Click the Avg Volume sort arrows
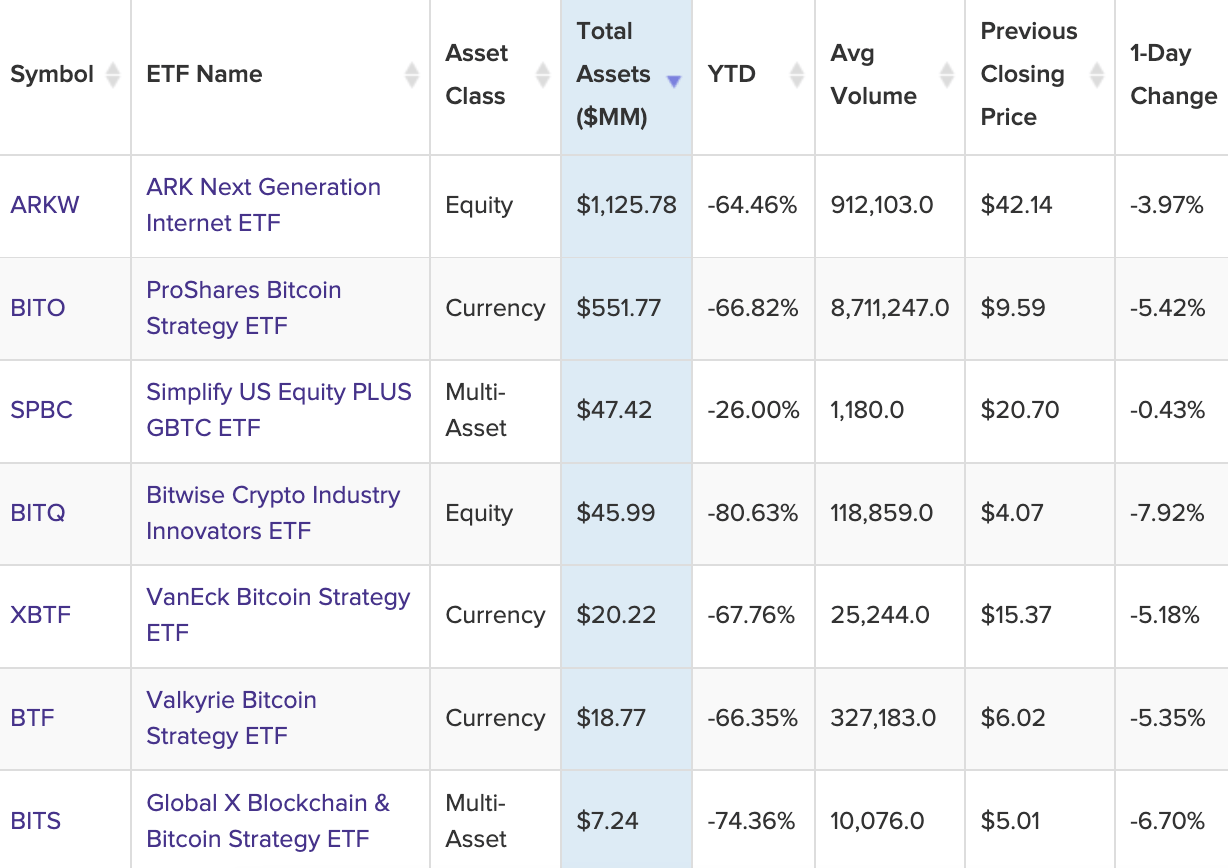Screen dimensions: 1228x868 pyautogui.click(x=945, y=74)
